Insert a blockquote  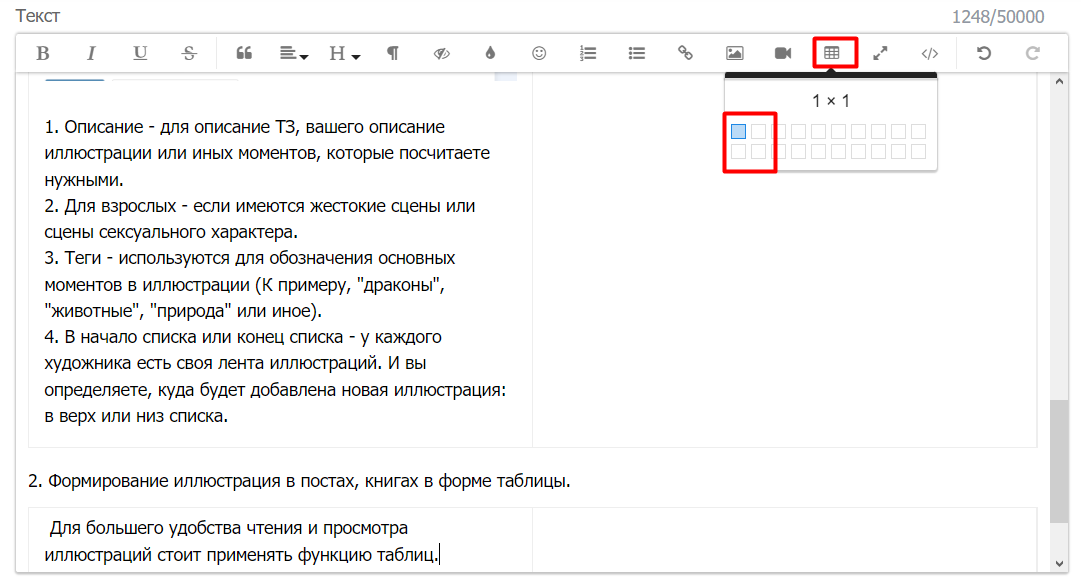[x=243, y=54]
